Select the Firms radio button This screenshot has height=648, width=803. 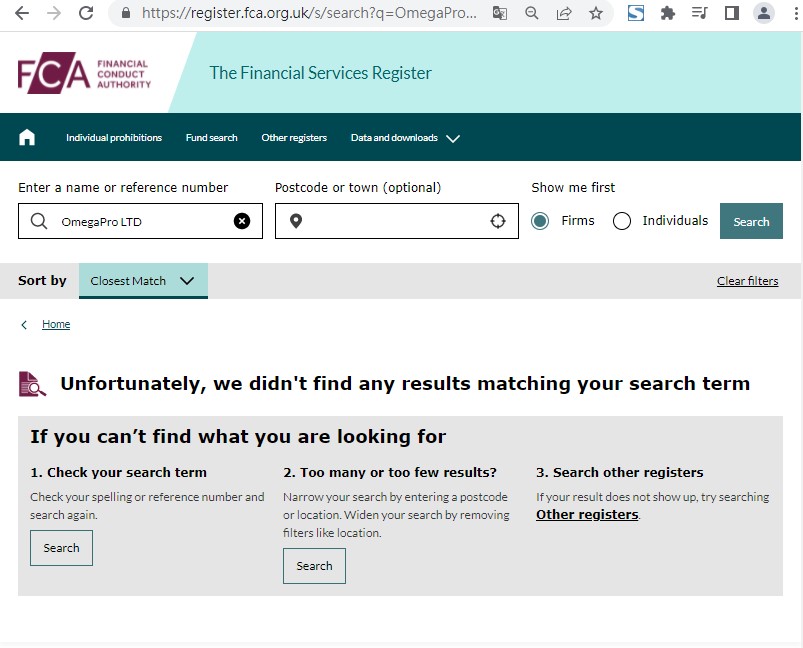[x=540, y=221]
